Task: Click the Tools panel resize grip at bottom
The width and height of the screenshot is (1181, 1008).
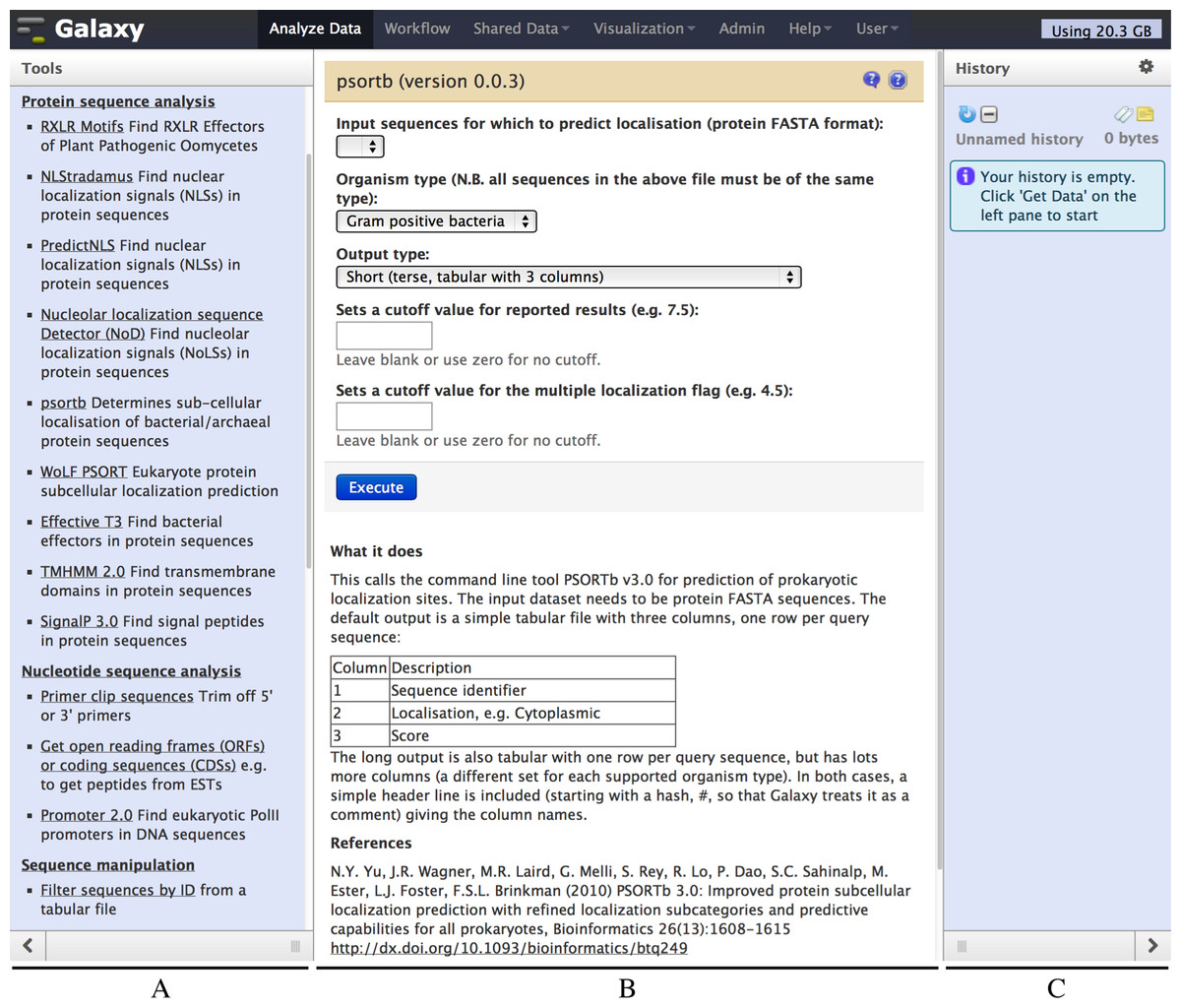Action: coord(295,946)
